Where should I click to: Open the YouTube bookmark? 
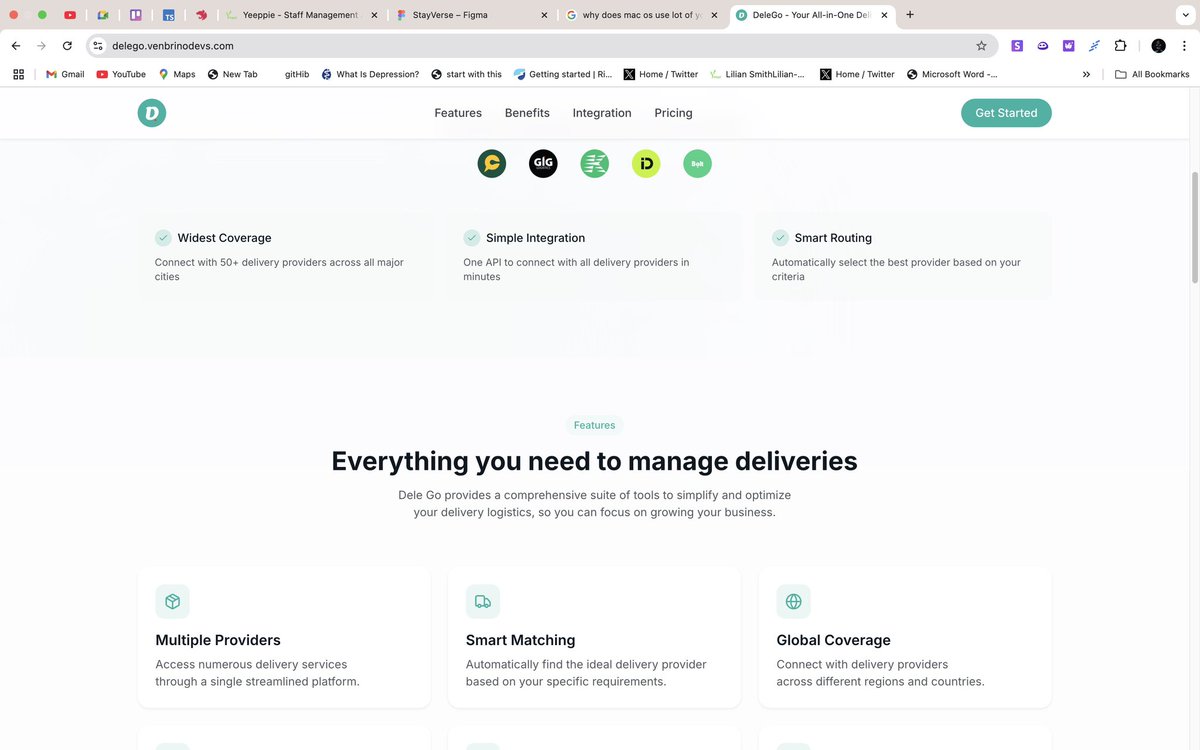pos(121,74)
